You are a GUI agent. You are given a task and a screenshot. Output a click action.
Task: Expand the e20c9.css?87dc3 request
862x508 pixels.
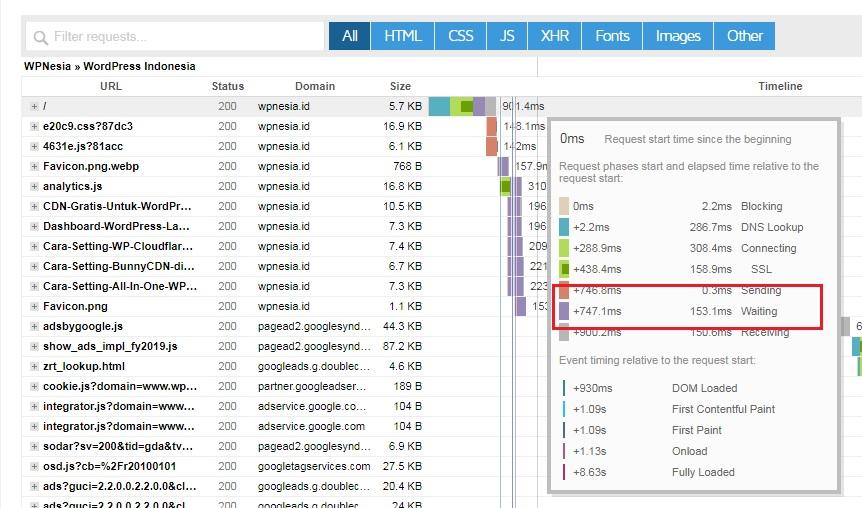tap(34, 126)
